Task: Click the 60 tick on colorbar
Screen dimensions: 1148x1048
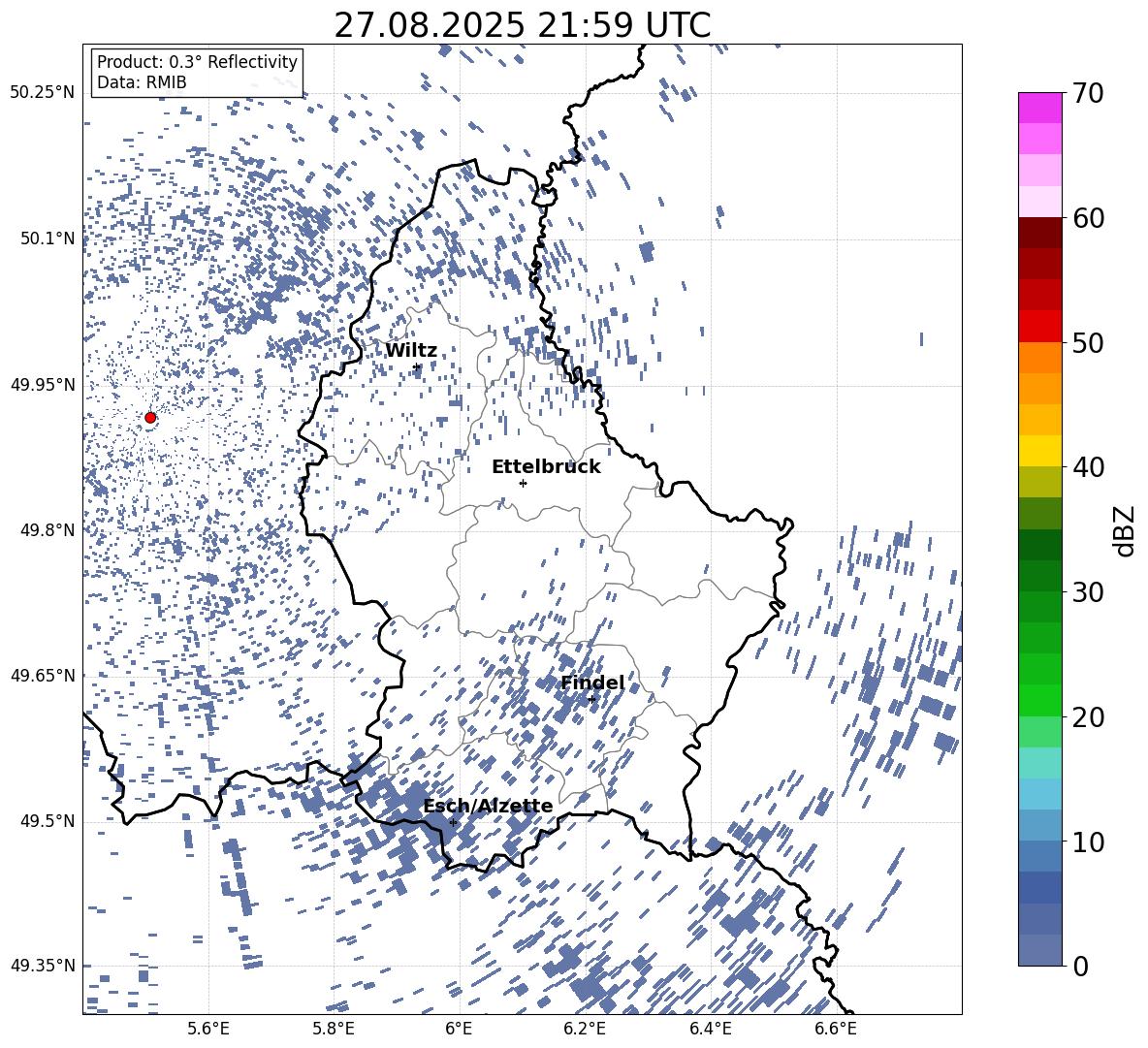Action: tap(1089, 218)
